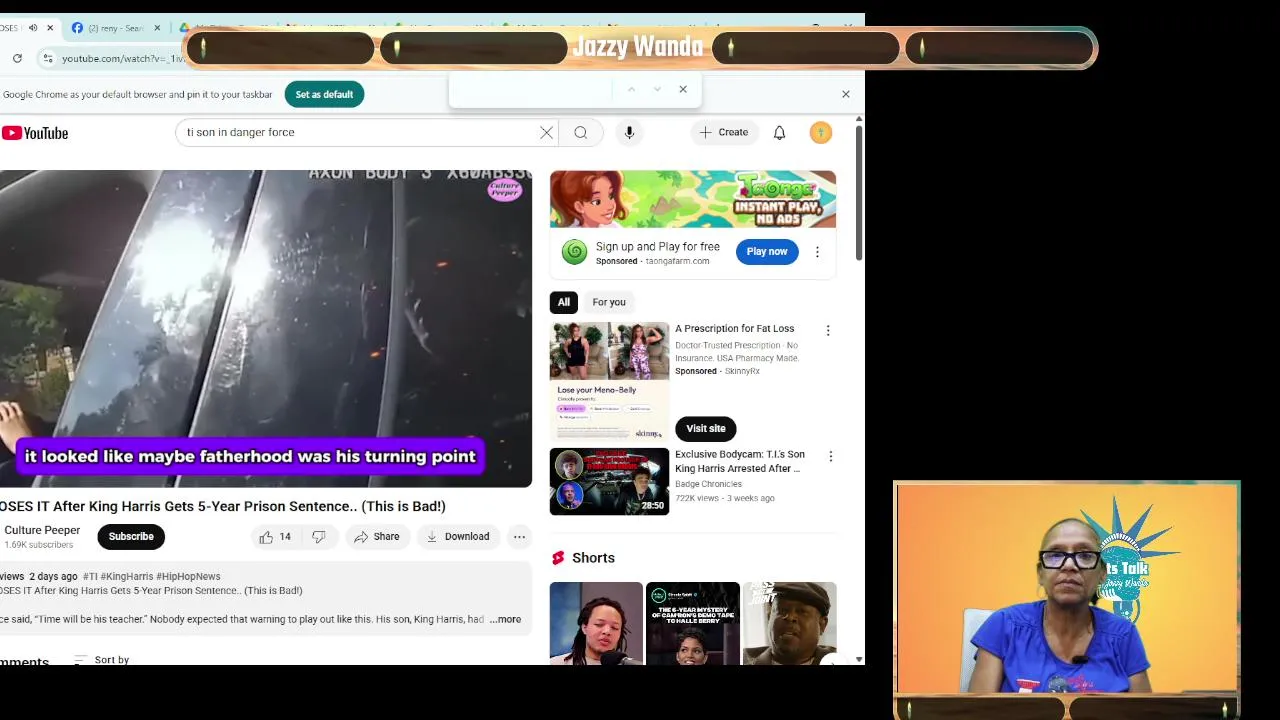Click the #TI hashtag link
This screenshot has height=720, width=1280.
click(x=90, y=576)
